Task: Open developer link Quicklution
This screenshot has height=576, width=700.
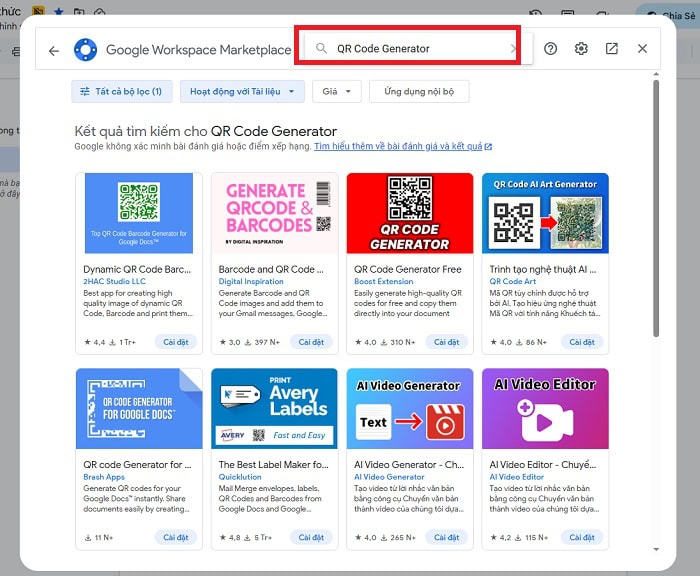Action: (x=240, y=477)
